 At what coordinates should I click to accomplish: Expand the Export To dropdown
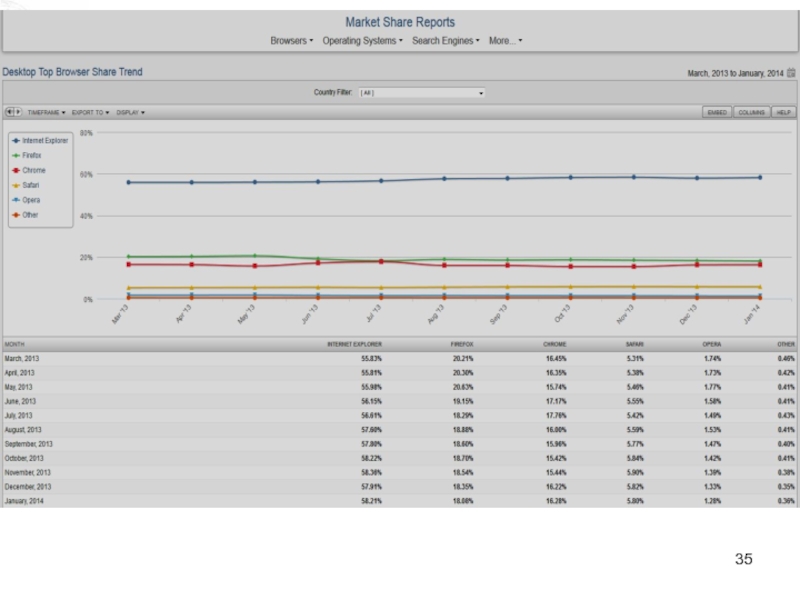(90, 113)
